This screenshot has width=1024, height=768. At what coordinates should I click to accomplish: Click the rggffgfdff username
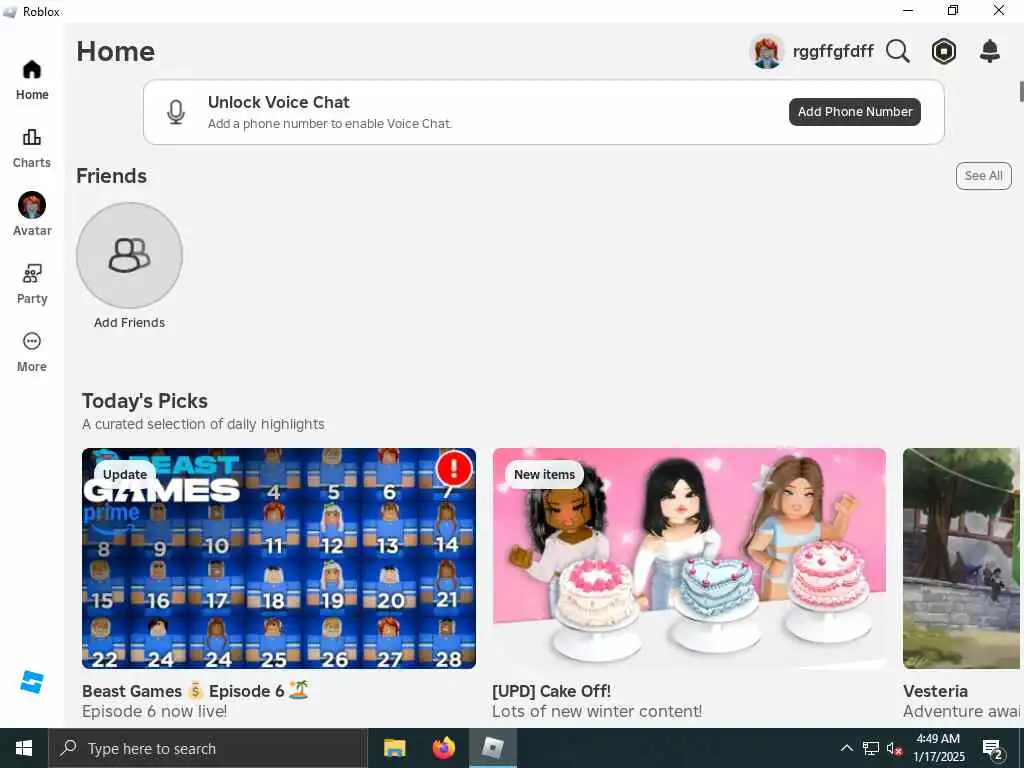pyautogui.click(x=833, y=51)
